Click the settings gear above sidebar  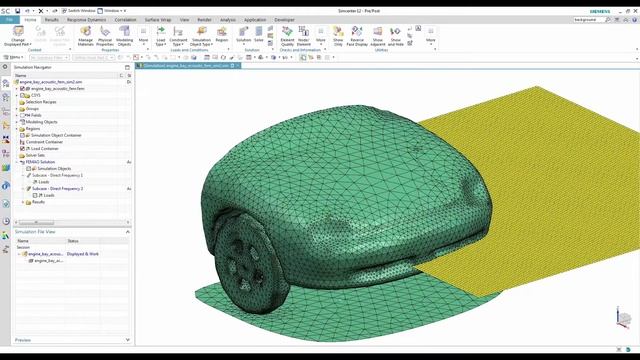tap(5, 67)
